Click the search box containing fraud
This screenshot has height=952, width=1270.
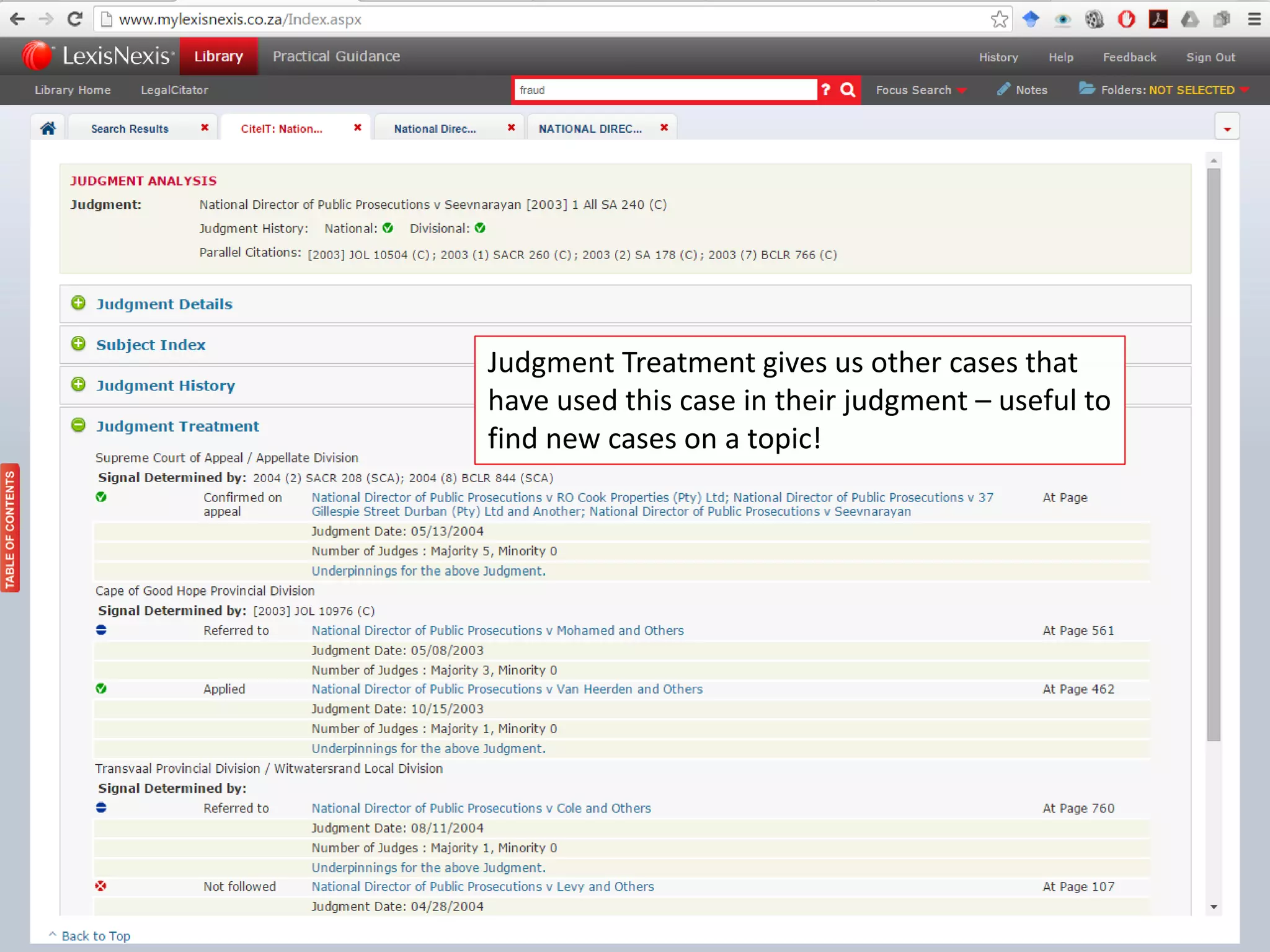tap(665, 90)
